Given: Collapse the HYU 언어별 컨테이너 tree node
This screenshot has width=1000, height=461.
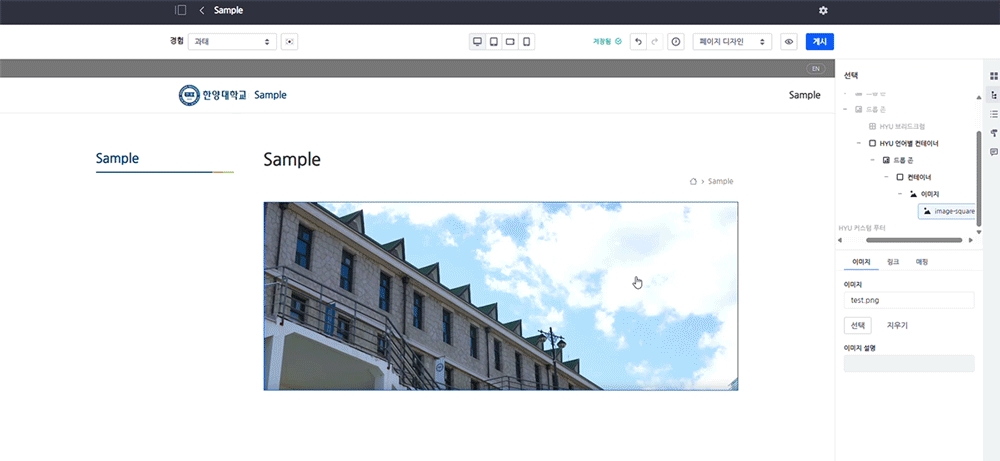Looking at the screenshot, I should pyautogui.click(x=859, y=144).
